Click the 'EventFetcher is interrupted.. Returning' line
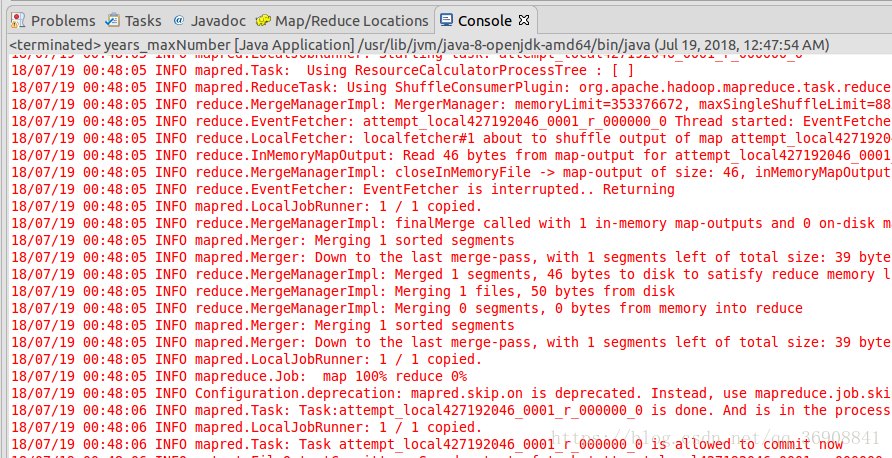Viewport: 892px width, 458px height. pyautogui.click(x=342, y=189)
